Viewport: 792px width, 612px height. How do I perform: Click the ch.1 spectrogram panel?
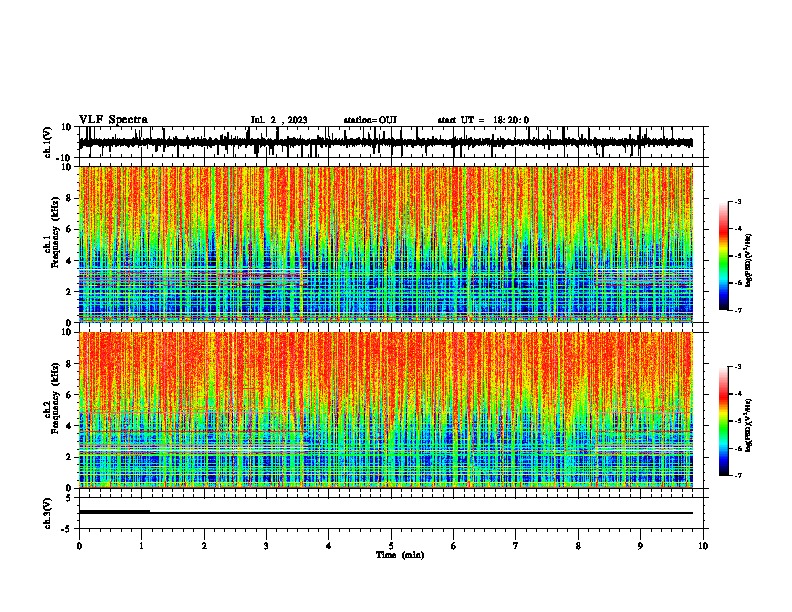coord(385,244)
